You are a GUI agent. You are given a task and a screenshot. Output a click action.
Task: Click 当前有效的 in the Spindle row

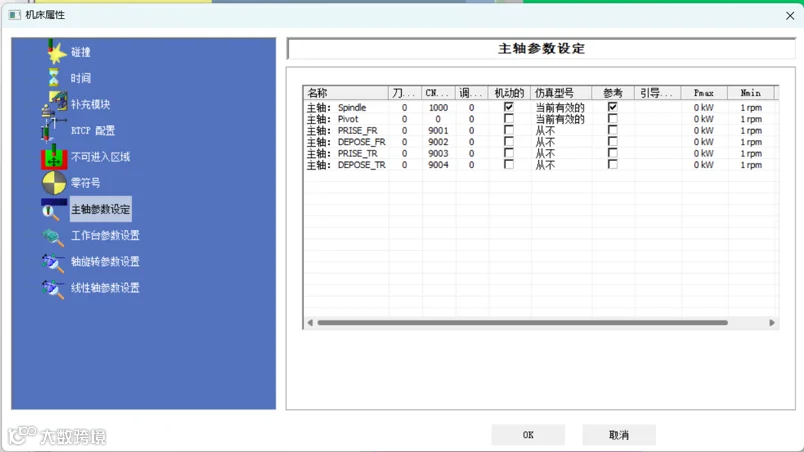[x=560, y=108]
